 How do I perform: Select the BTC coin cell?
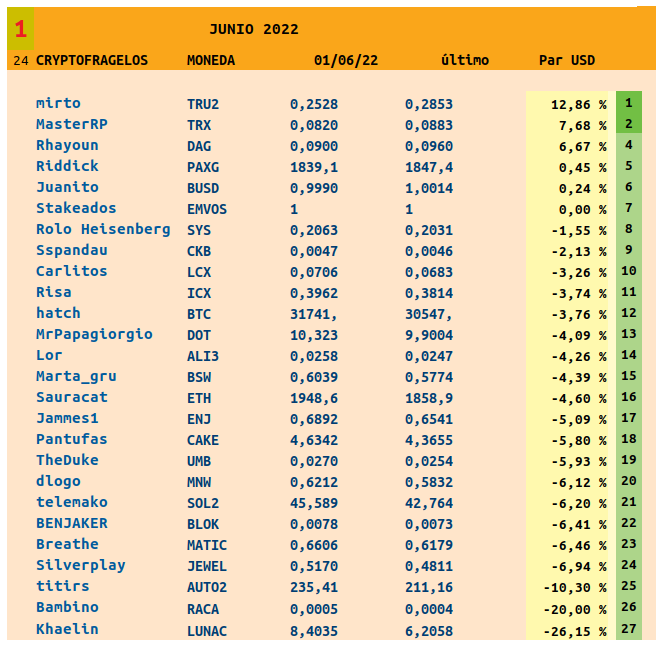199,313
